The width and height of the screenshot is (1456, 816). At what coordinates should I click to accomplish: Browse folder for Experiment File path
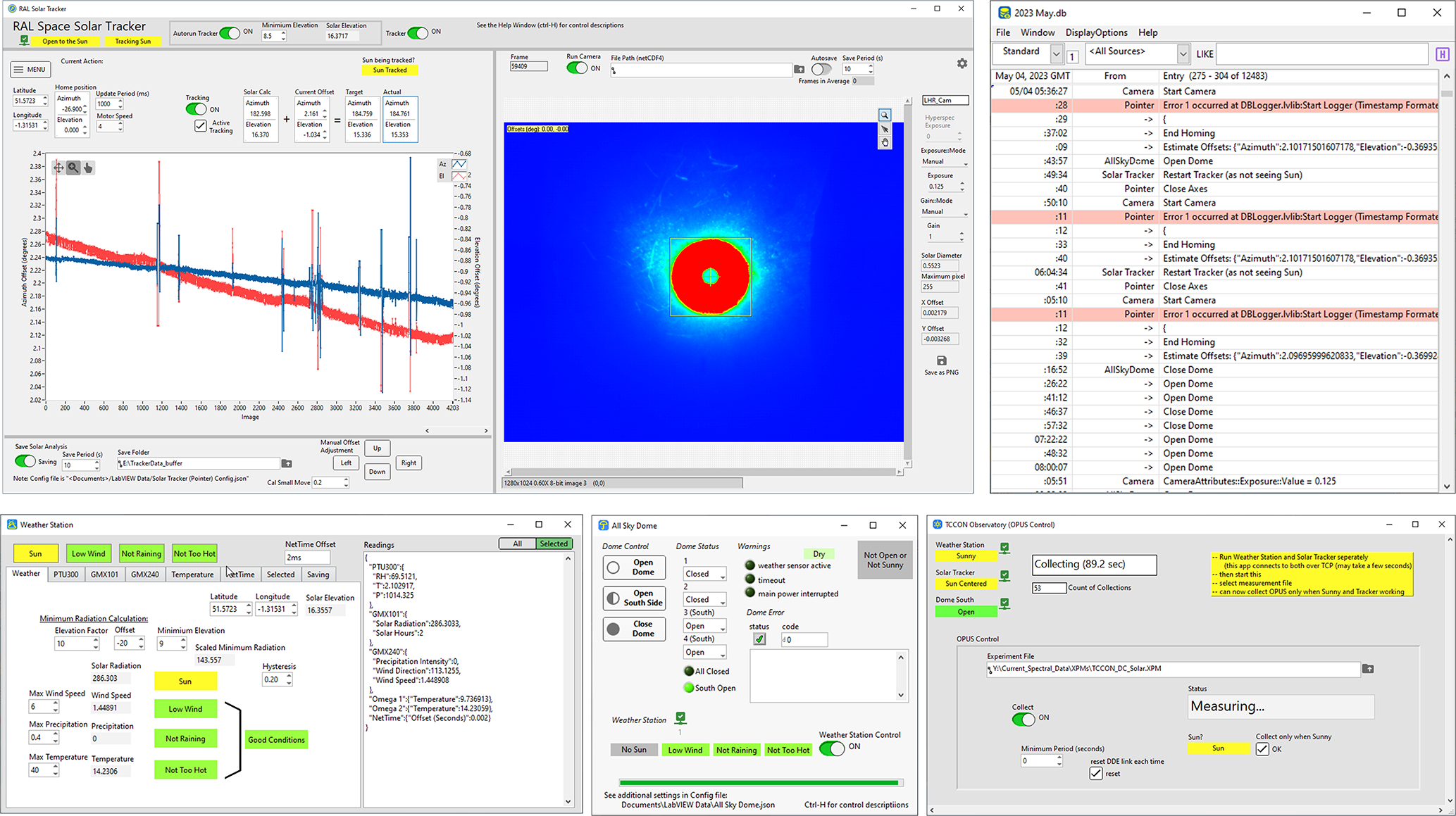pyautogui.click(x=1368, y=669)
